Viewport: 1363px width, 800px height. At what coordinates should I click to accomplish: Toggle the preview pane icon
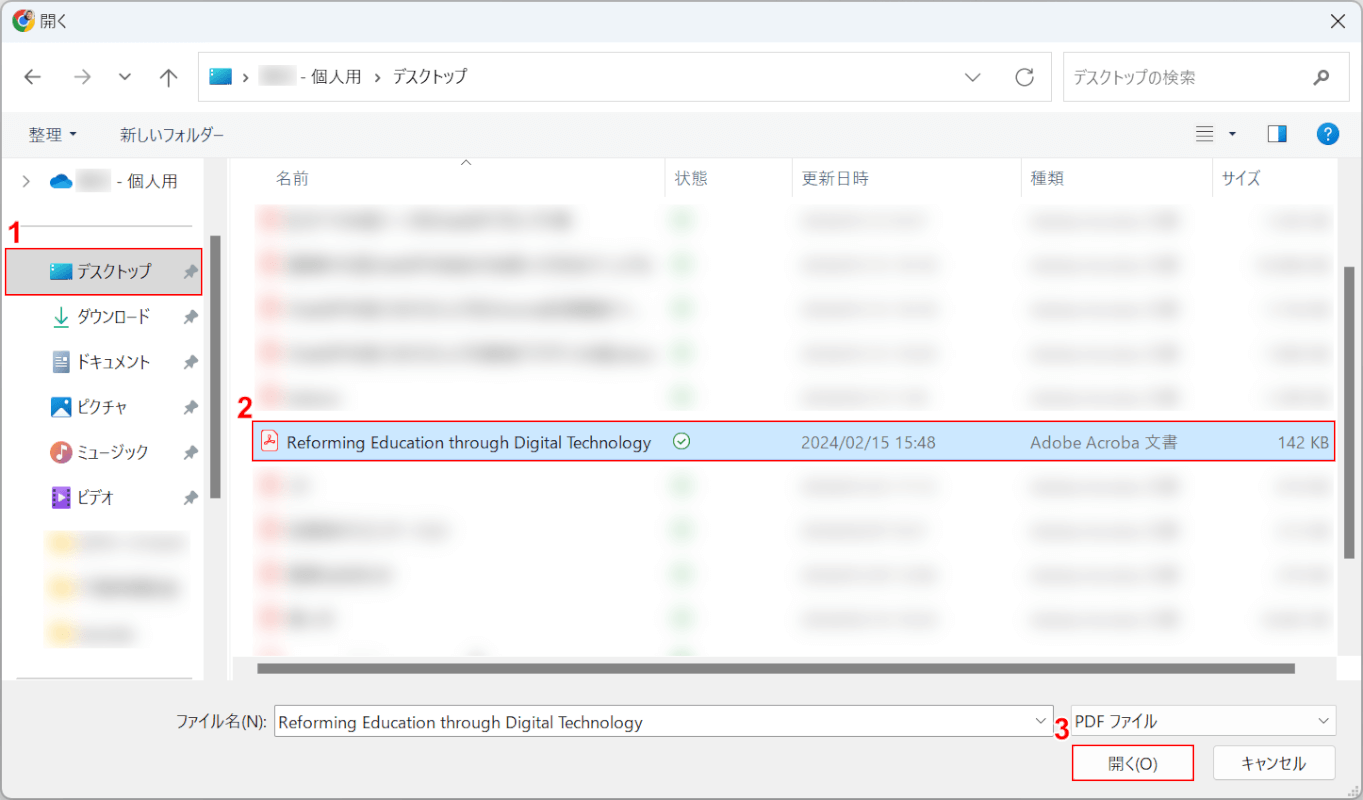point(1277,134)
